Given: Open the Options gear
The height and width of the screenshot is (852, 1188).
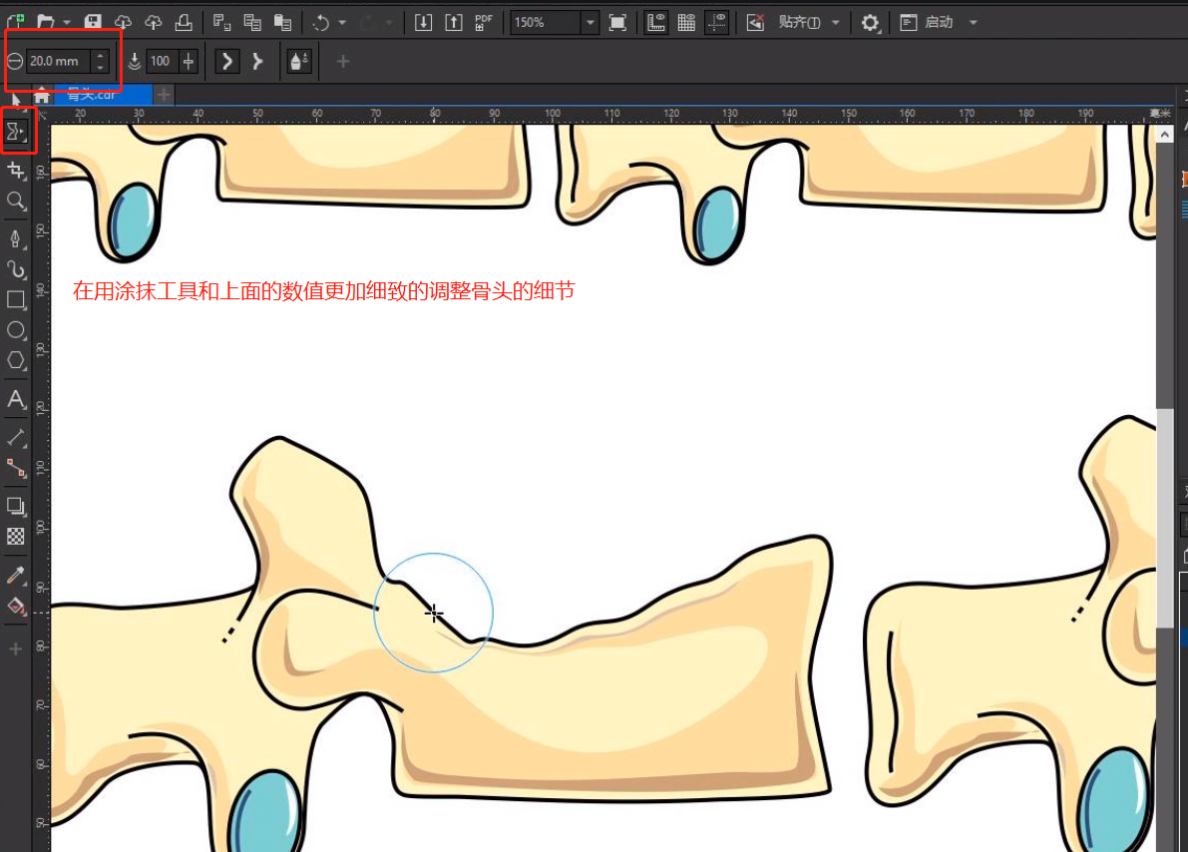Looking at the screenshot, I should 870,22.
